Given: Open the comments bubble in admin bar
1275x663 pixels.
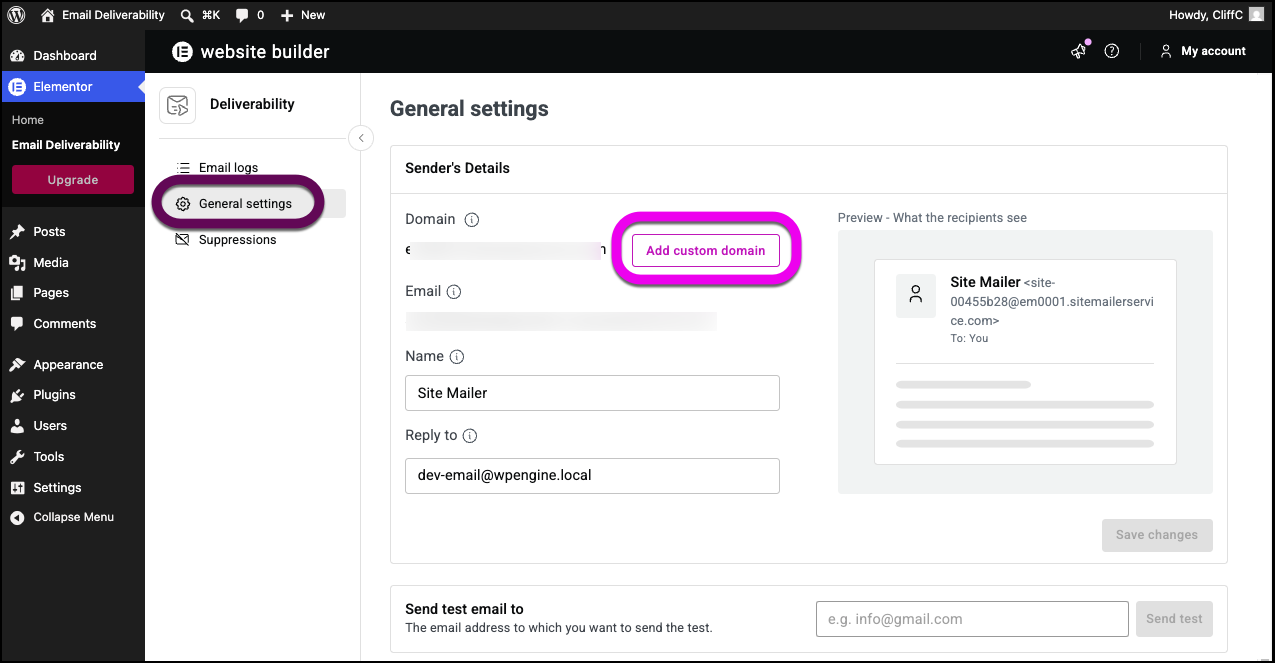Looking at the screenshot, I should point(250,15).
